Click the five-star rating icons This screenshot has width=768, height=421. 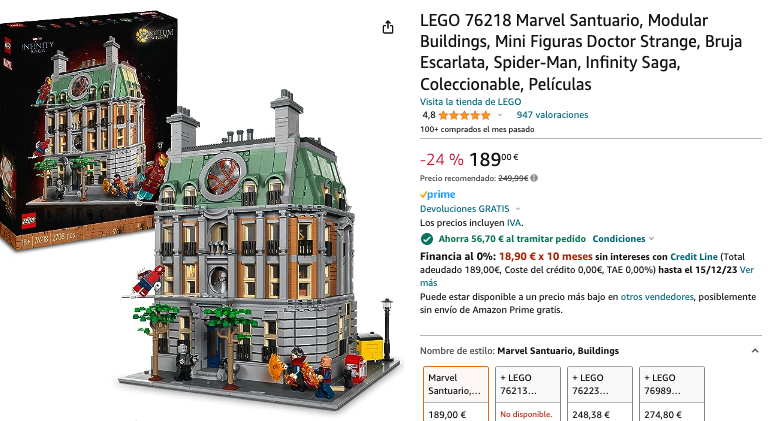click(x=464, y=115)
